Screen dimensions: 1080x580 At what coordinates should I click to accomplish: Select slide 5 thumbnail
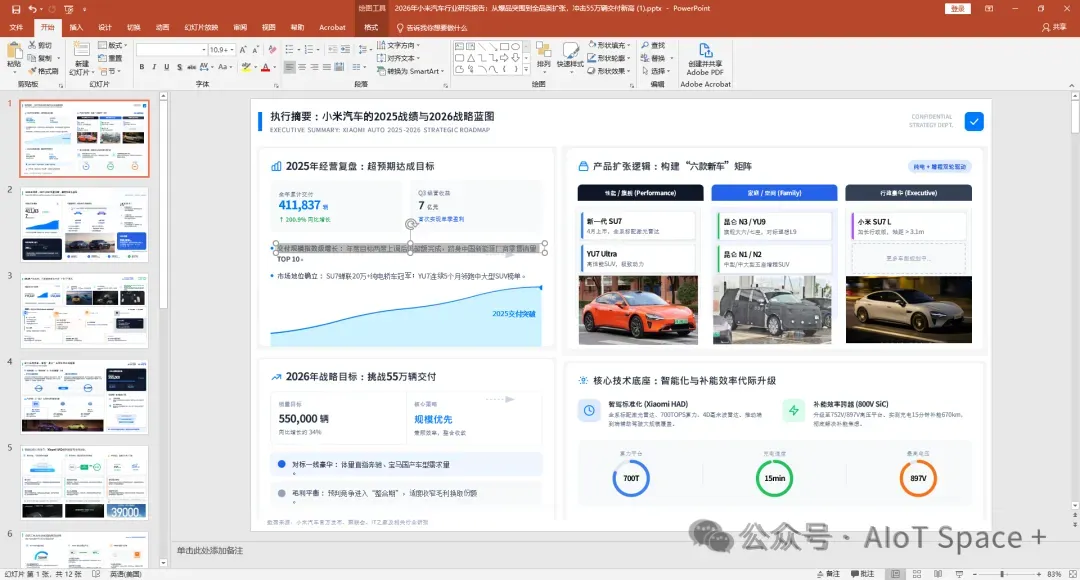pyautogui.click(x=85, y=482)
